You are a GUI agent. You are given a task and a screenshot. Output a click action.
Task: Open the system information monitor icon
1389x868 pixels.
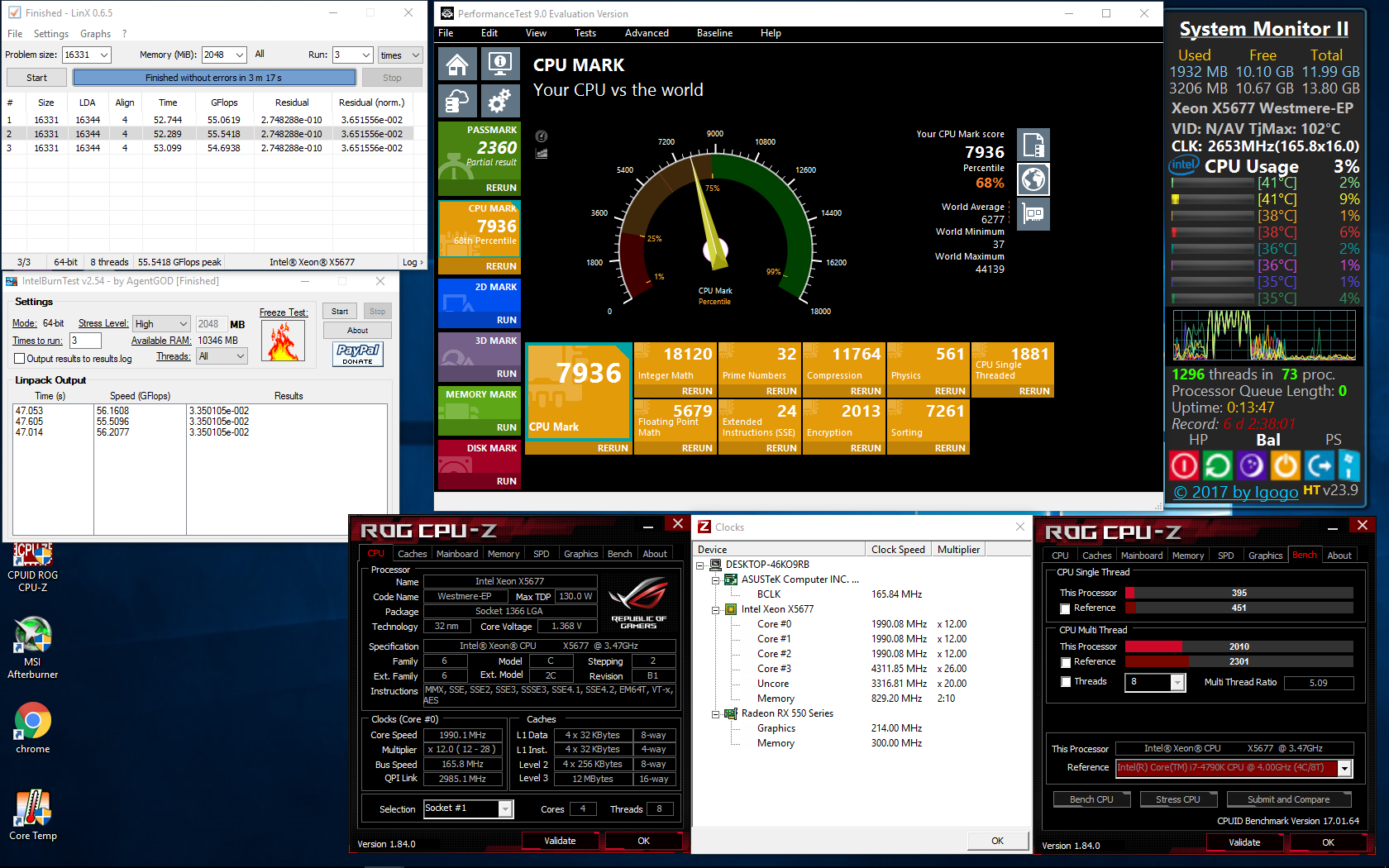click(x=499, y=64)
